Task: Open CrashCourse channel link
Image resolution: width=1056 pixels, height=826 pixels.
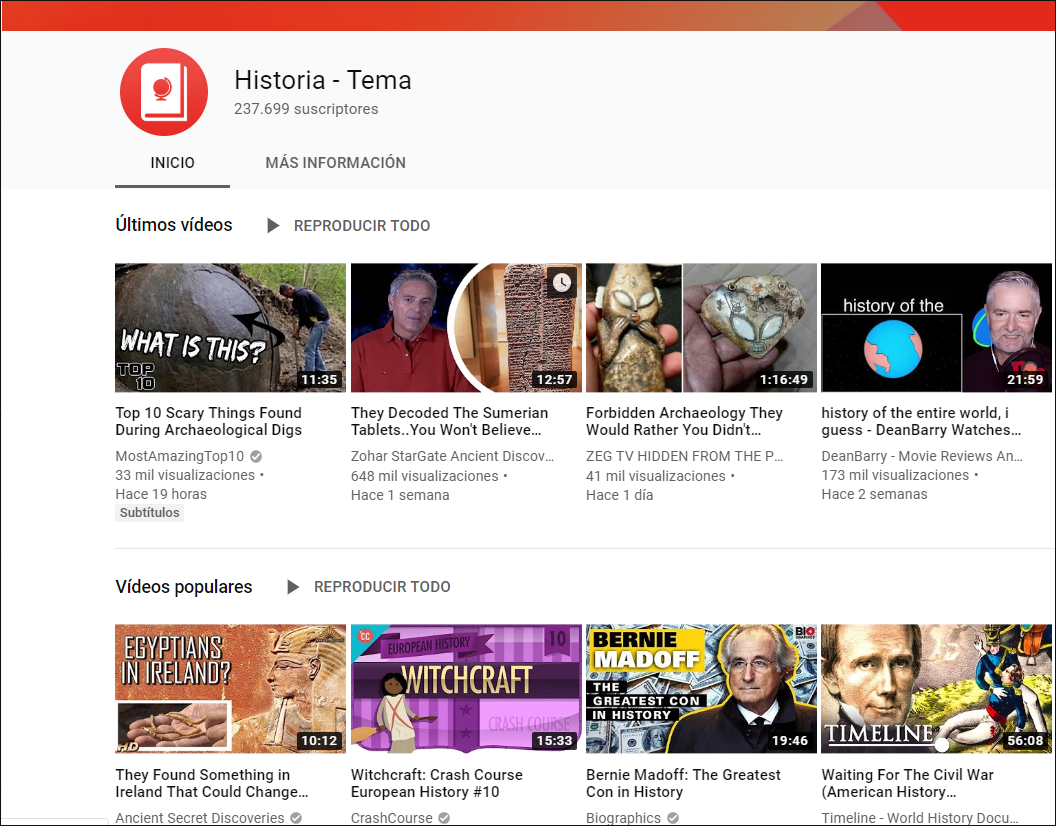Action: [392, 818]
